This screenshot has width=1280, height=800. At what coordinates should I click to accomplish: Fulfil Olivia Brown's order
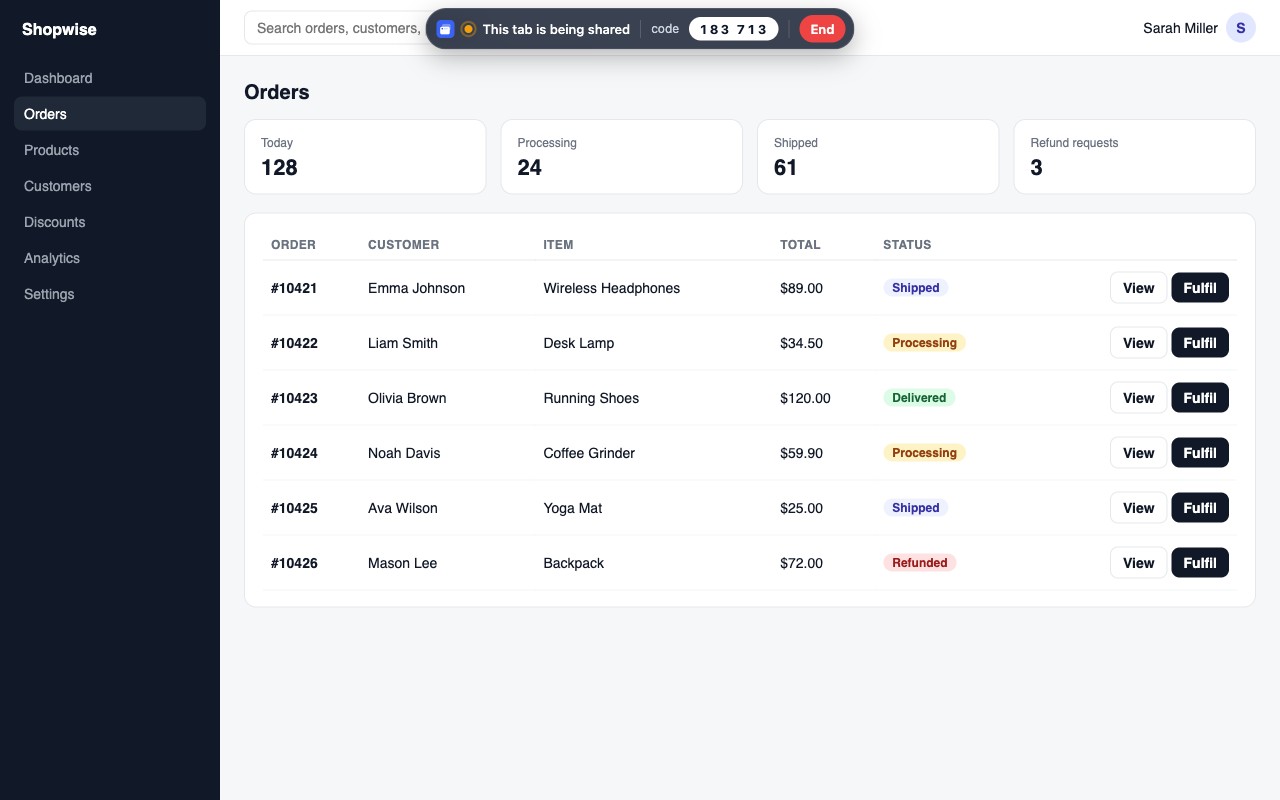[1200, 398]
